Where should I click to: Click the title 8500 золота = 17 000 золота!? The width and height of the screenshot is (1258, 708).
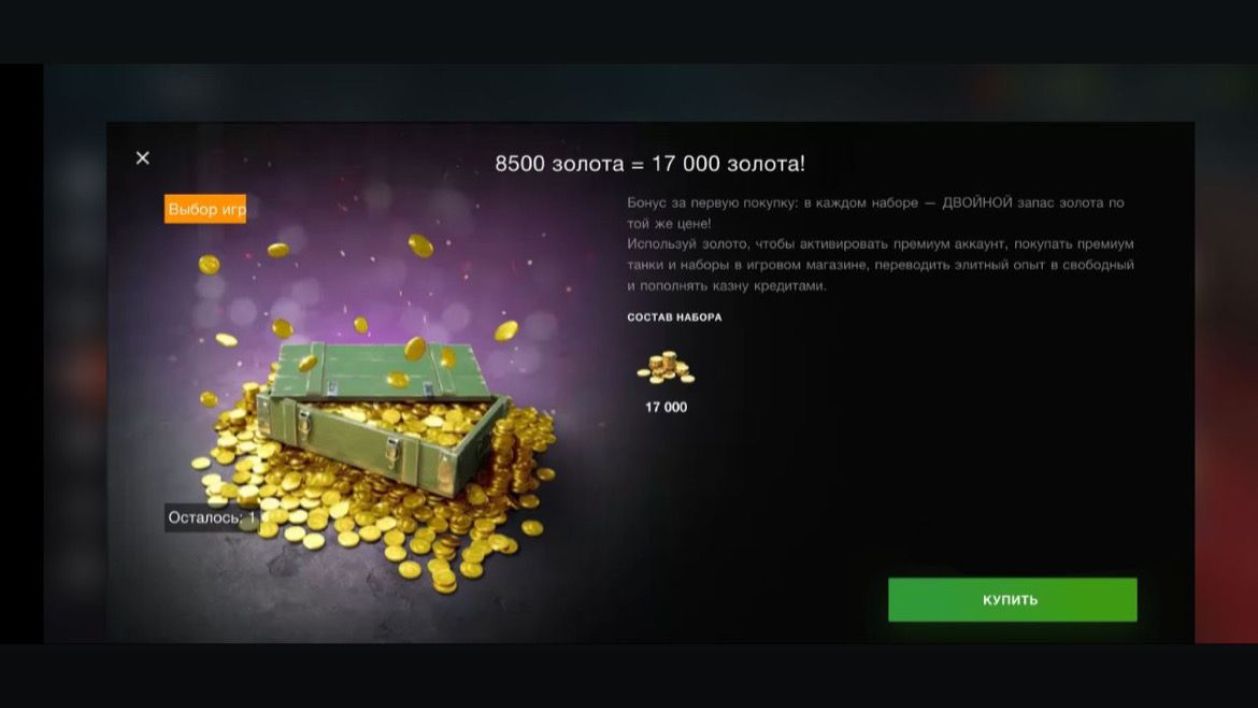click(650, 164)
